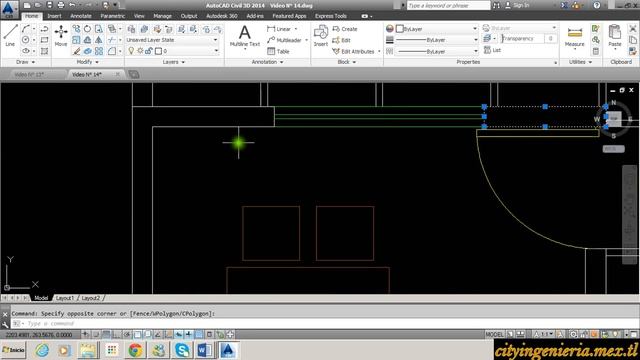This screenshot has width=640, height=360.
Task: Toggle layer lock padlock icon
Action: pos(149,51)
